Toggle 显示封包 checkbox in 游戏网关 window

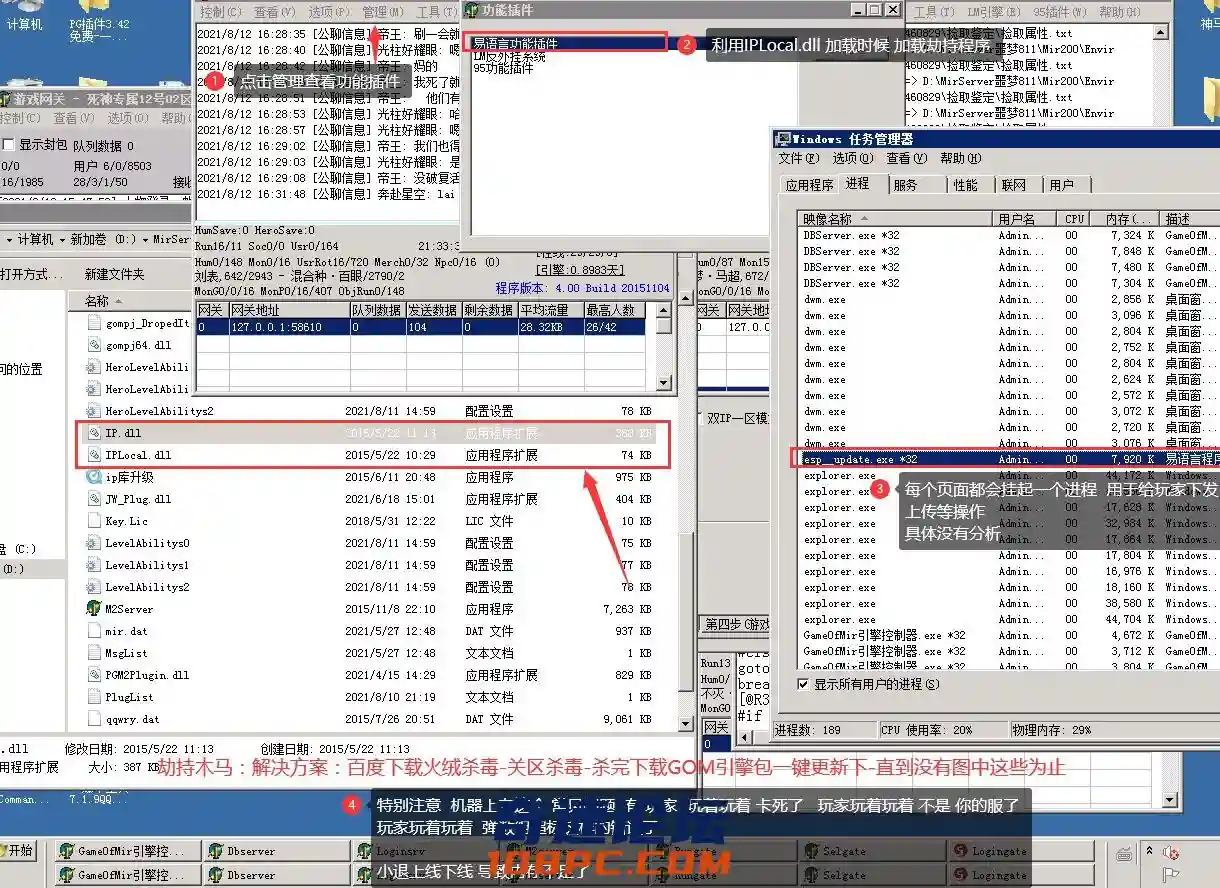[x=9, y=145]
